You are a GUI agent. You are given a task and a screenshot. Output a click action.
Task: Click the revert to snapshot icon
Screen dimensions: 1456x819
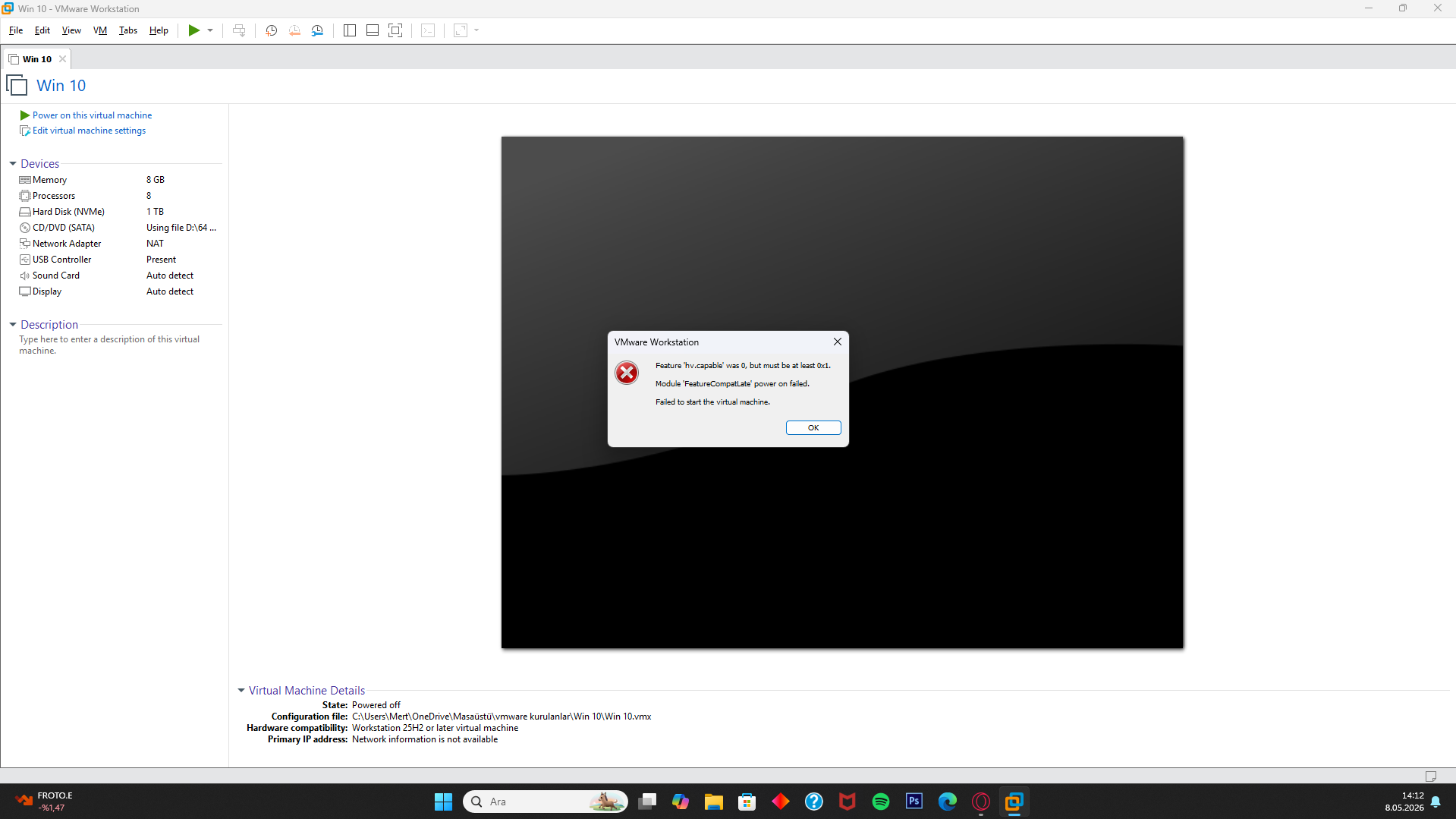(x=294, y=30)
